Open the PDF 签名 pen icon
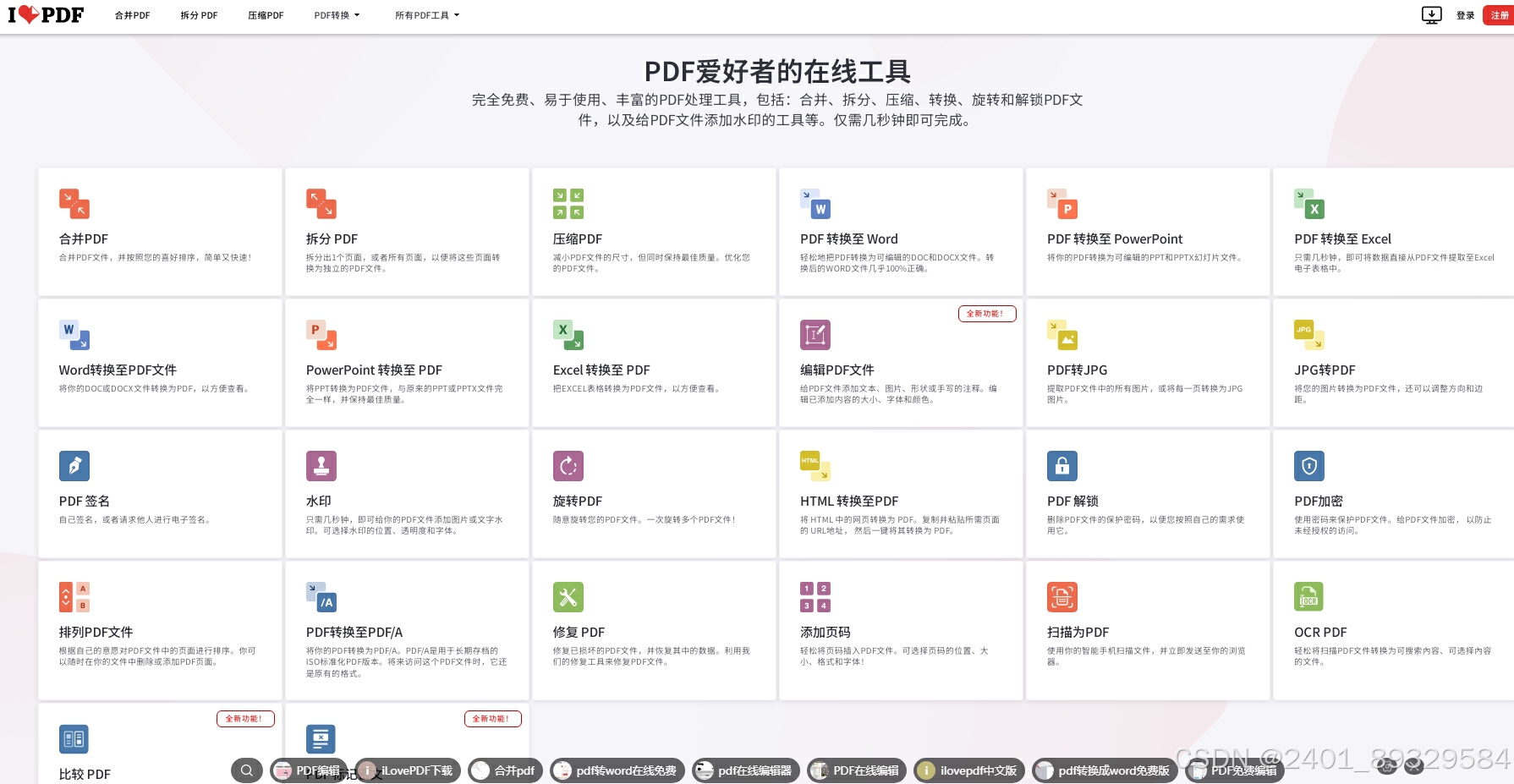 point(74,466)
